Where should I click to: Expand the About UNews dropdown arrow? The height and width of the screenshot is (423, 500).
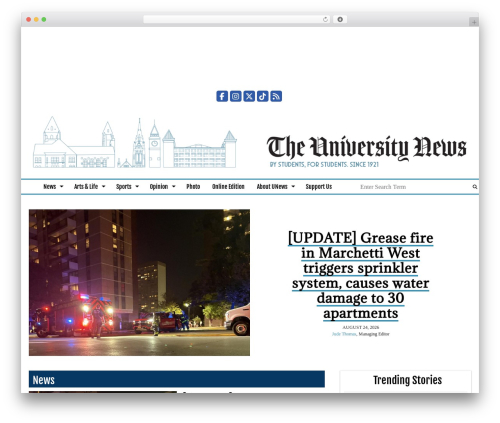click(x=293, y=187)
